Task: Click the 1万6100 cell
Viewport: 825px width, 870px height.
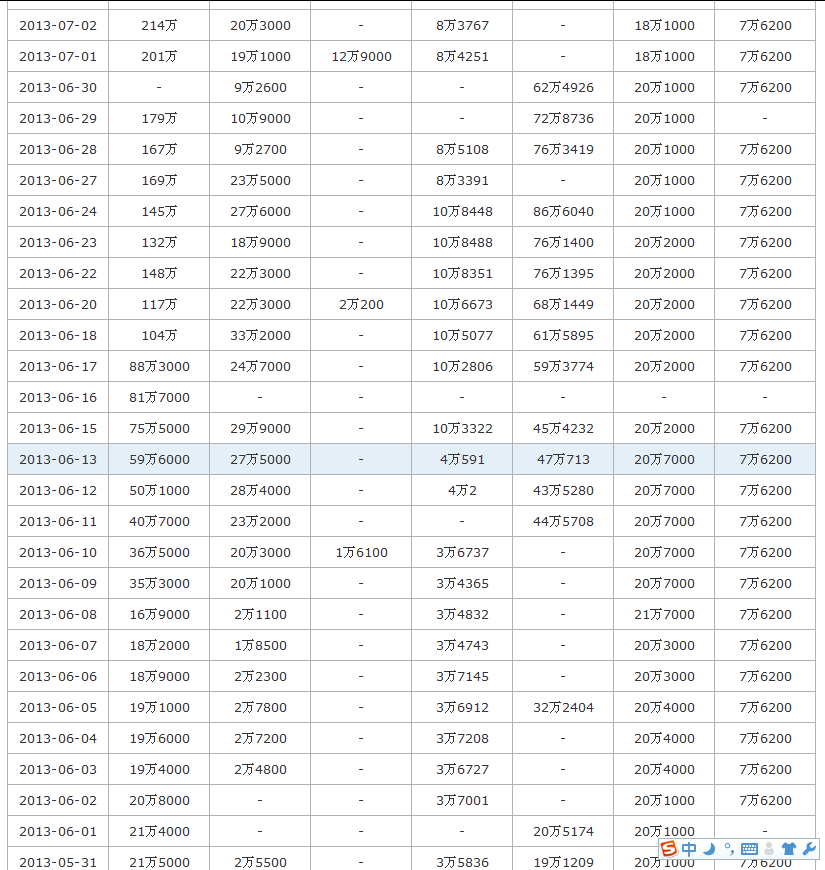Action: 361,553
